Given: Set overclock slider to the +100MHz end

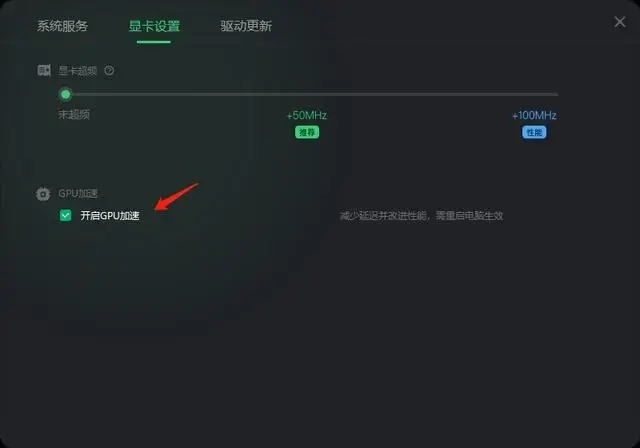Looking at the screenshot, I should (556, 95).
